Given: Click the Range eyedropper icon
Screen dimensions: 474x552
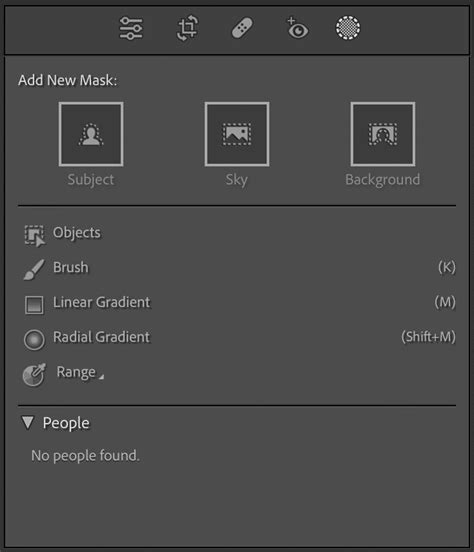Looking at the screenshot, I should pos(34,375).
